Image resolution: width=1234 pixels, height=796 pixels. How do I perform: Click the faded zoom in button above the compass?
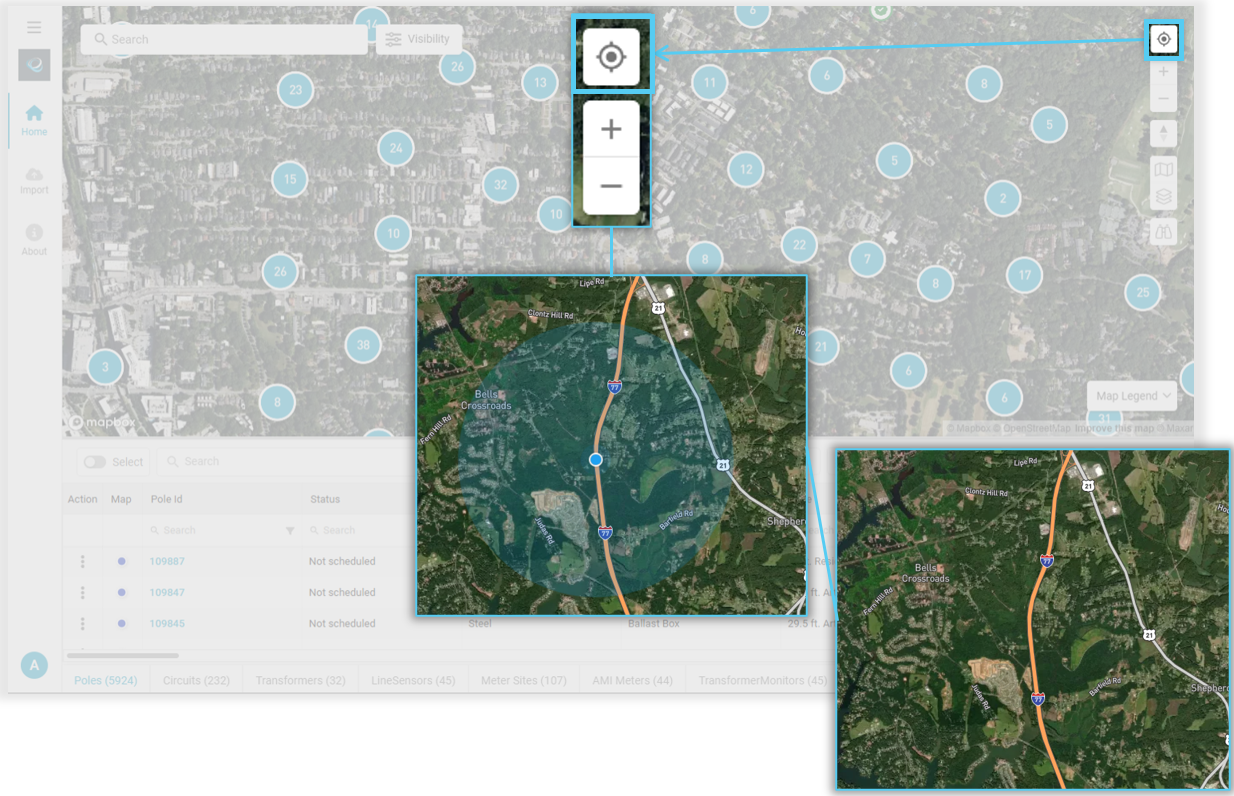[1163, 72]
